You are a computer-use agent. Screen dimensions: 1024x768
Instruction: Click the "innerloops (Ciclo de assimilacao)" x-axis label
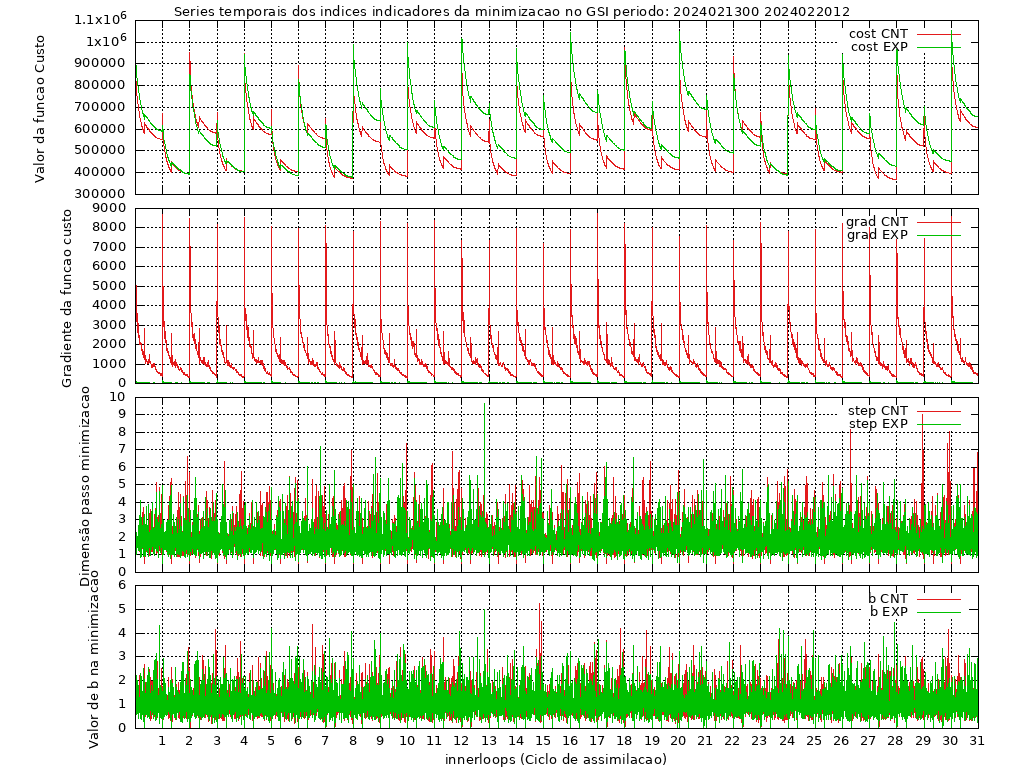[555, 760]
